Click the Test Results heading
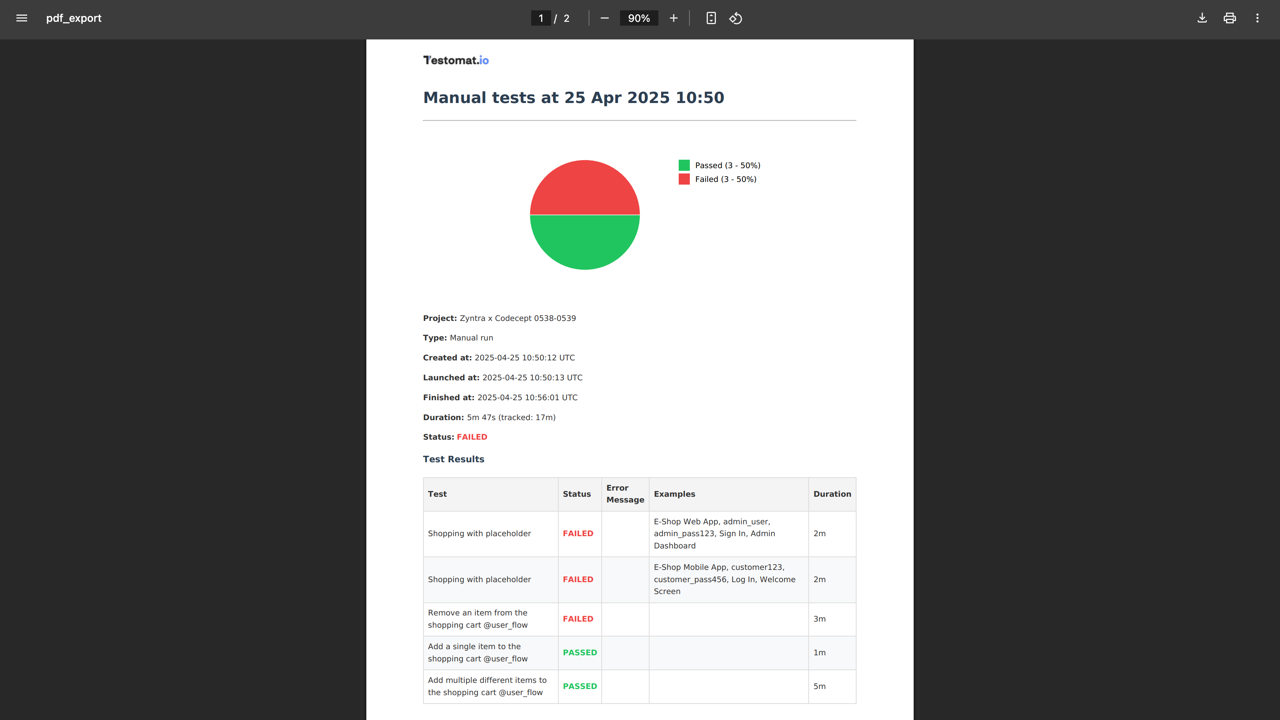Image resolution: width=1280 pixels, height=720 pixels. 453,459
